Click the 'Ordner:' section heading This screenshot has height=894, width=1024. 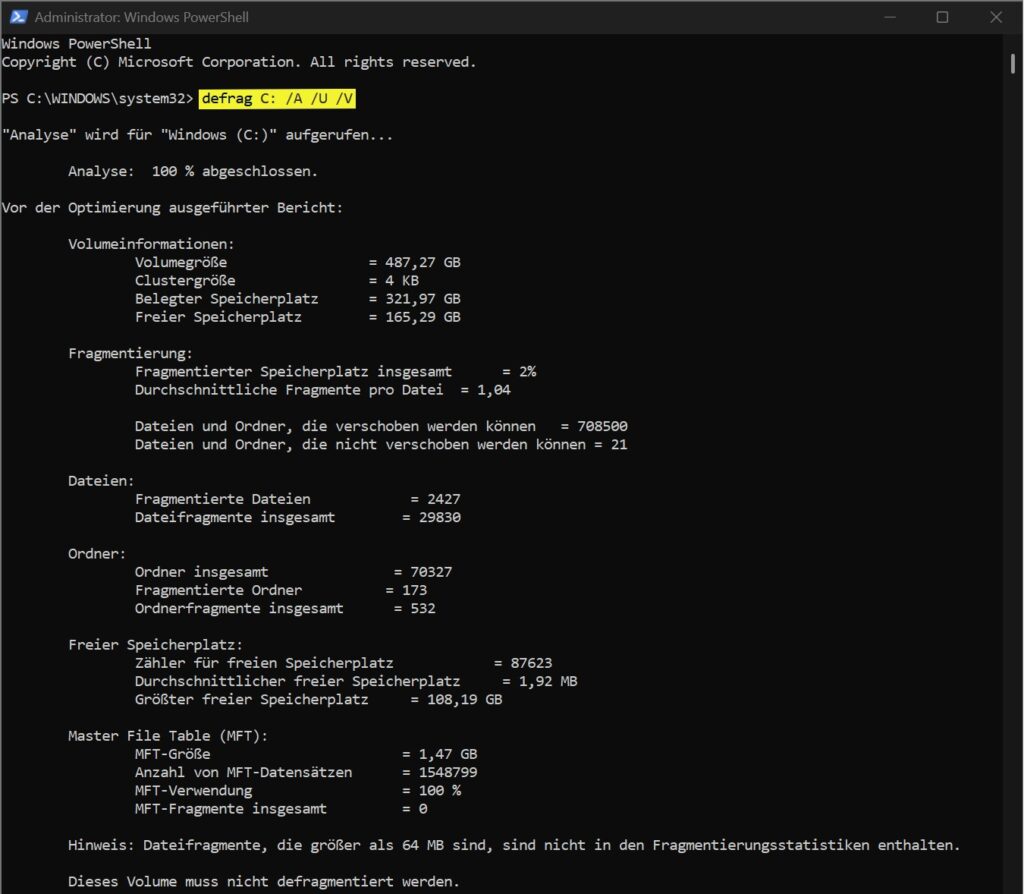(x=97, y=554)
